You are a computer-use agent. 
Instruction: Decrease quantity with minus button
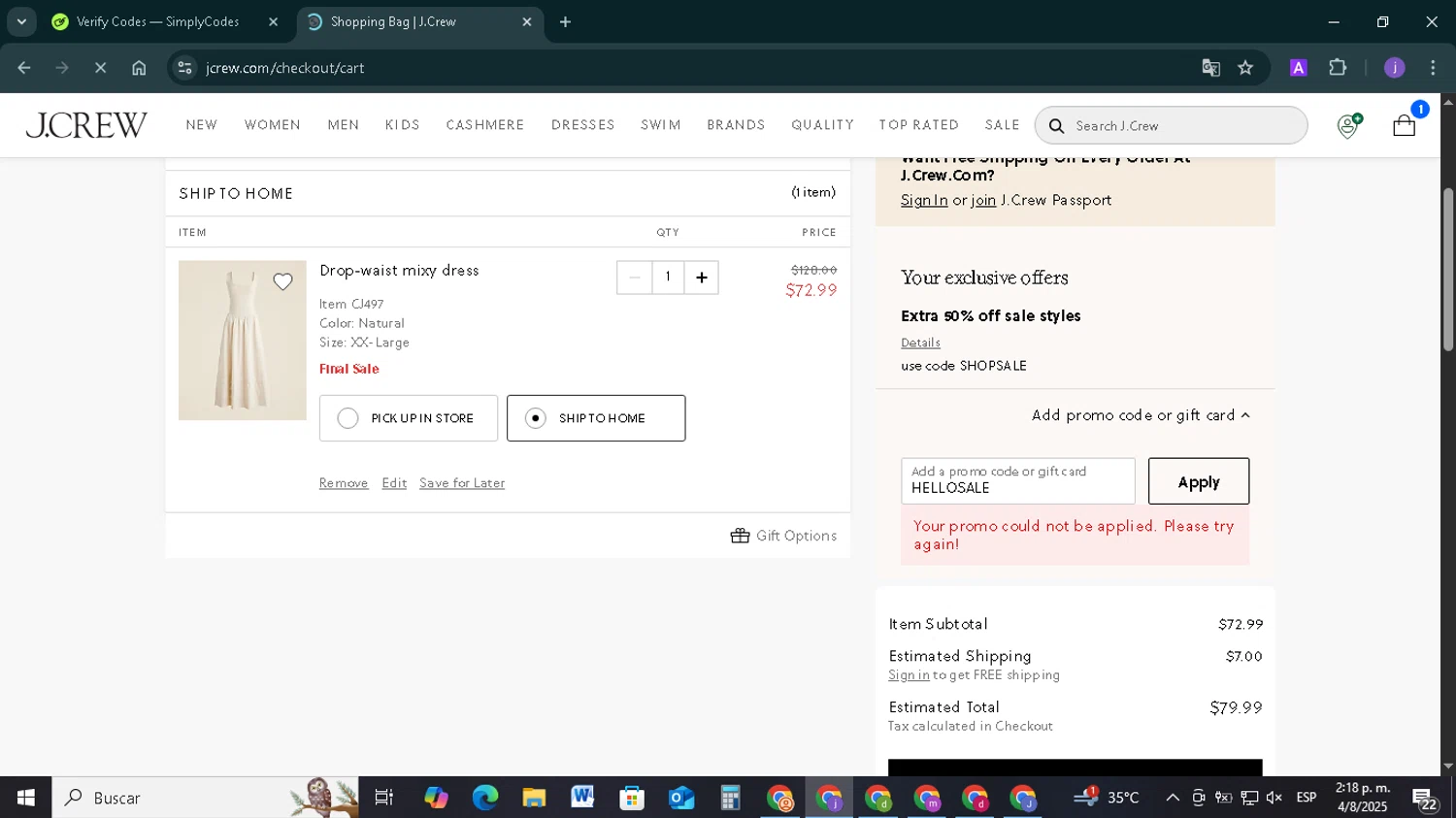[x=634, y=278]
